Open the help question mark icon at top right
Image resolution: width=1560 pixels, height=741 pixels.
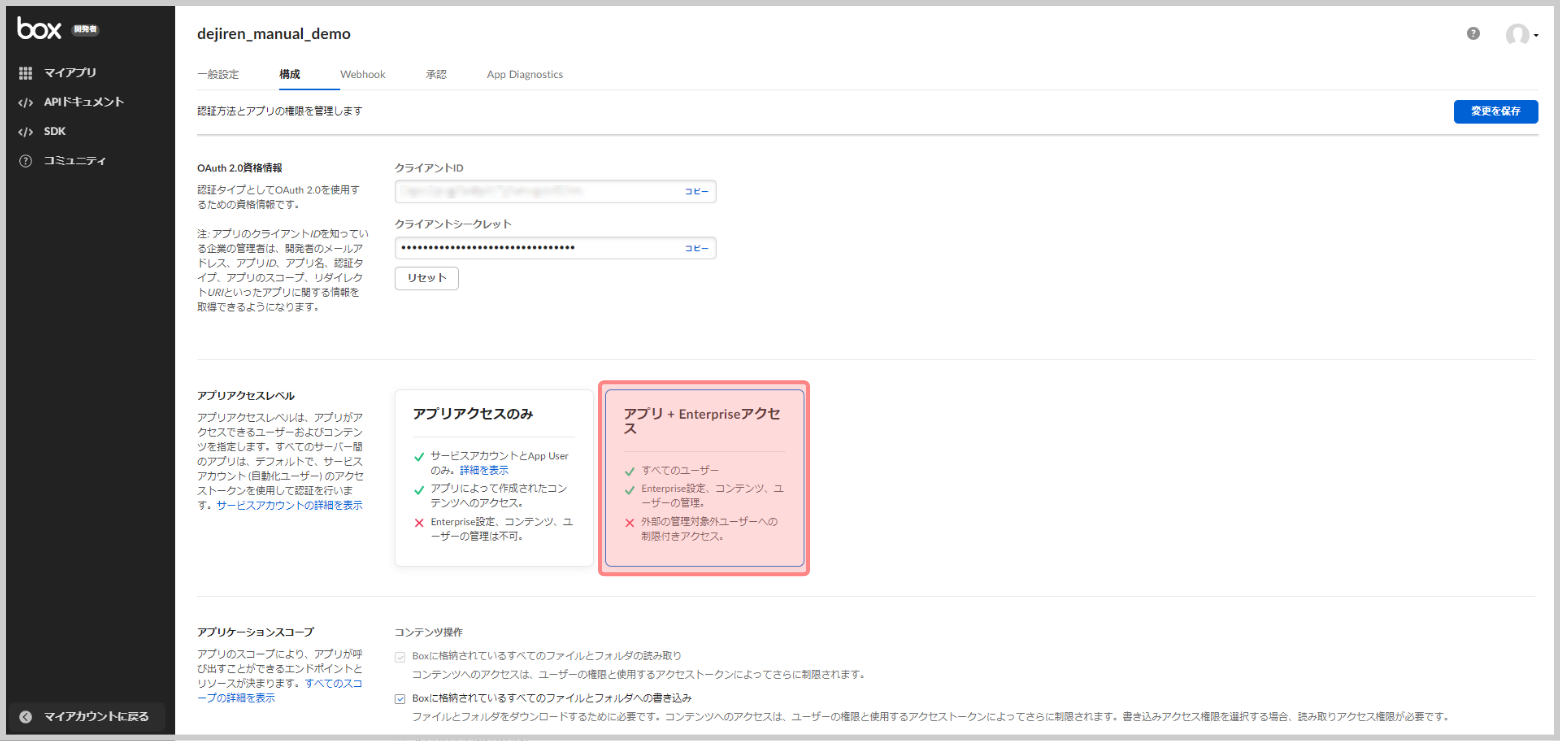point(1473,33)
